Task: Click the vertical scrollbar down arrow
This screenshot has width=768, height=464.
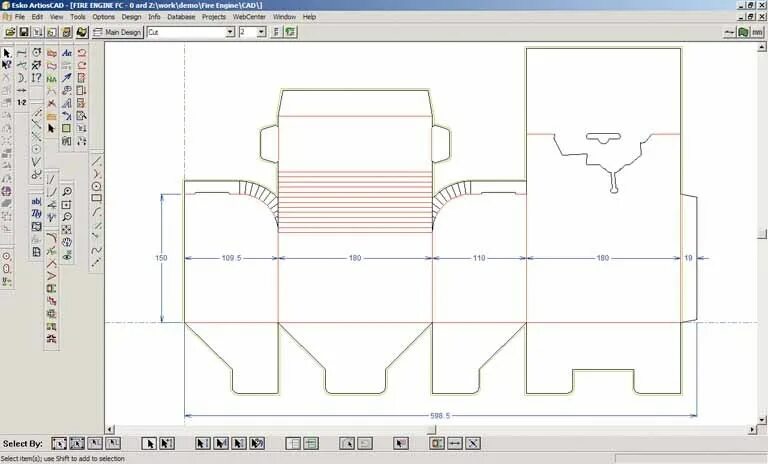Action: 762,420
